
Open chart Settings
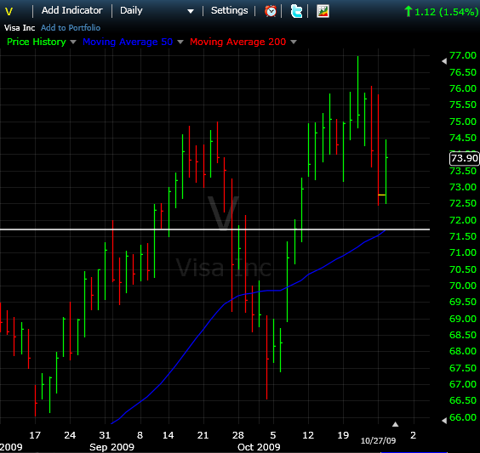click(x=229, y=11)
